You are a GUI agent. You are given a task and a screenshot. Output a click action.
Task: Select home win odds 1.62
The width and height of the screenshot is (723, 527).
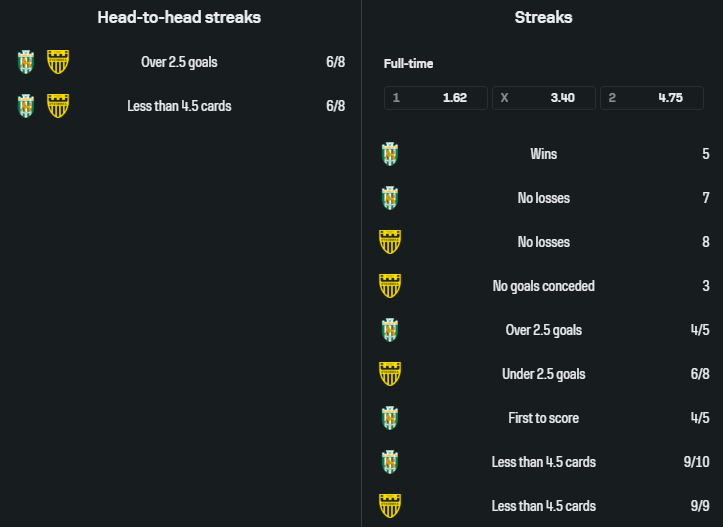click(x=436, y=98)
